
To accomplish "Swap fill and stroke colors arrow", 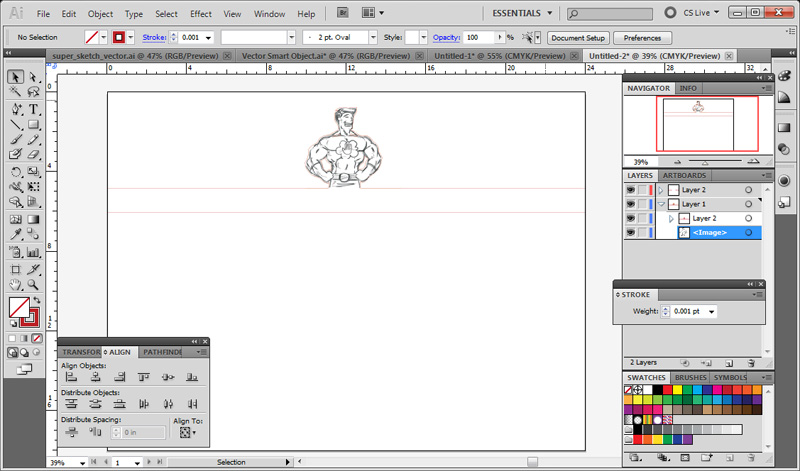I will pyautogui.click(x=36, y=300).
